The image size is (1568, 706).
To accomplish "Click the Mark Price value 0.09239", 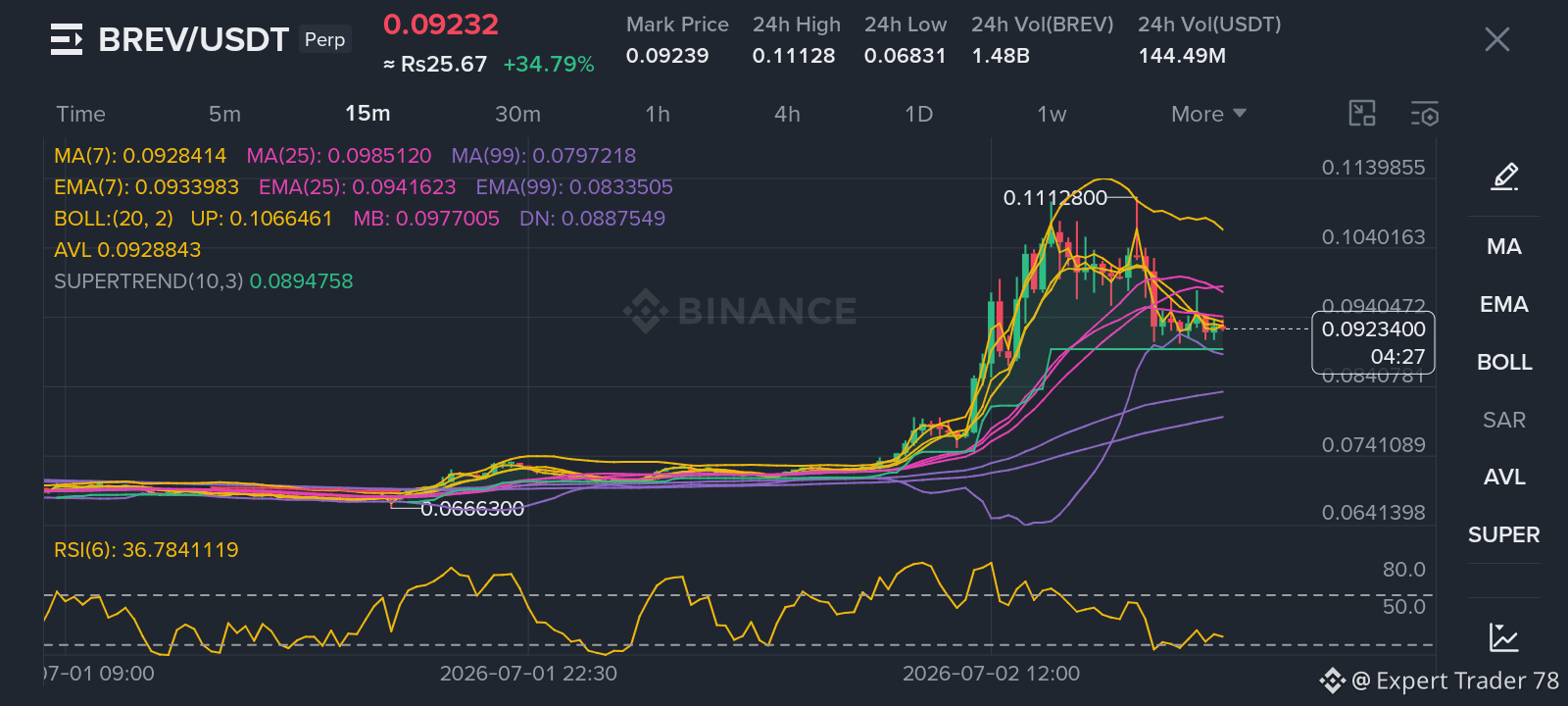I will [667, 56].
